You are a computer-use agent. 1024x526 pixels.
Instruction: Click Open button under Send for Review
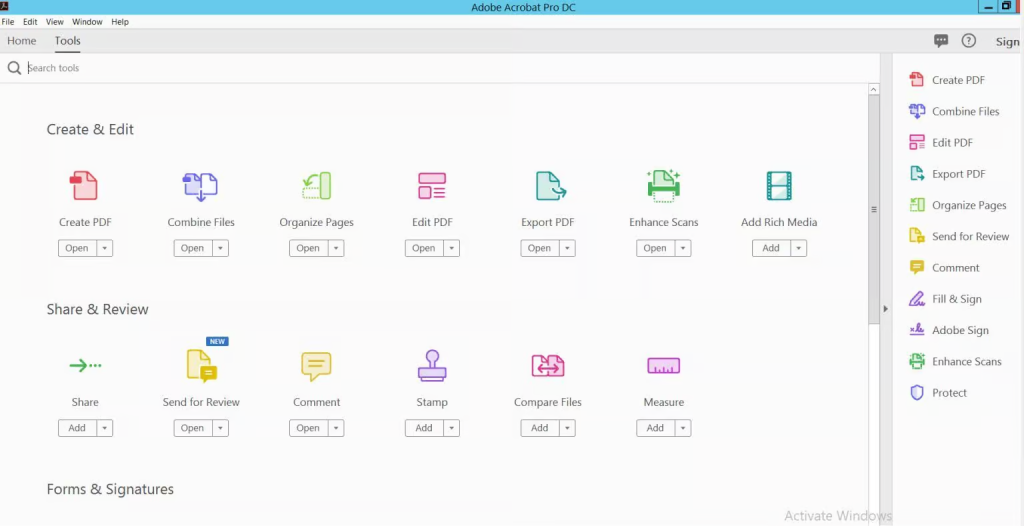[x=193, y=428]
